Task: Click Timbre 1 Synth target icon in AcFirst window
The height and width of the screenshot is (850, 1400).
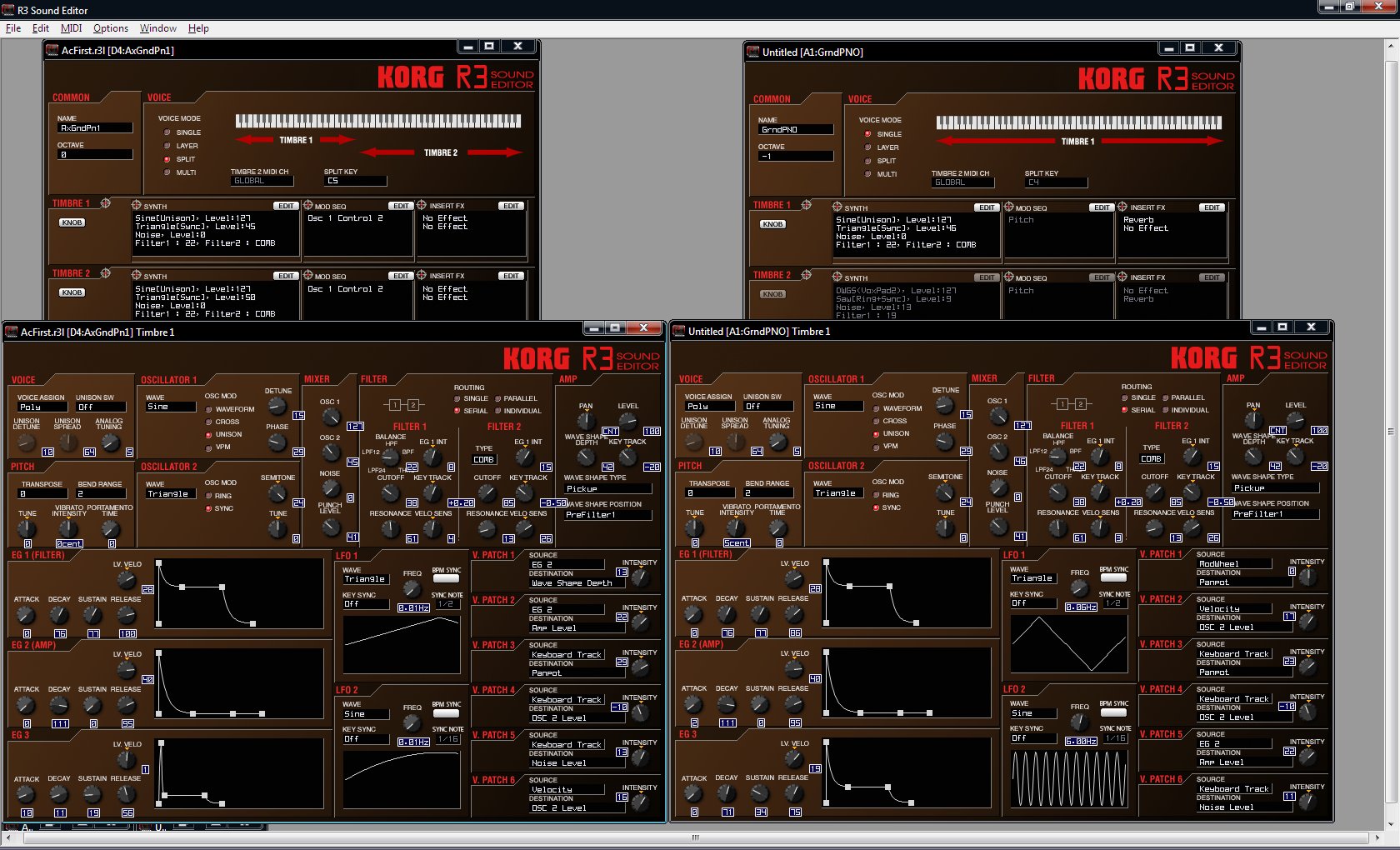Action: click(x=137, y=205)
